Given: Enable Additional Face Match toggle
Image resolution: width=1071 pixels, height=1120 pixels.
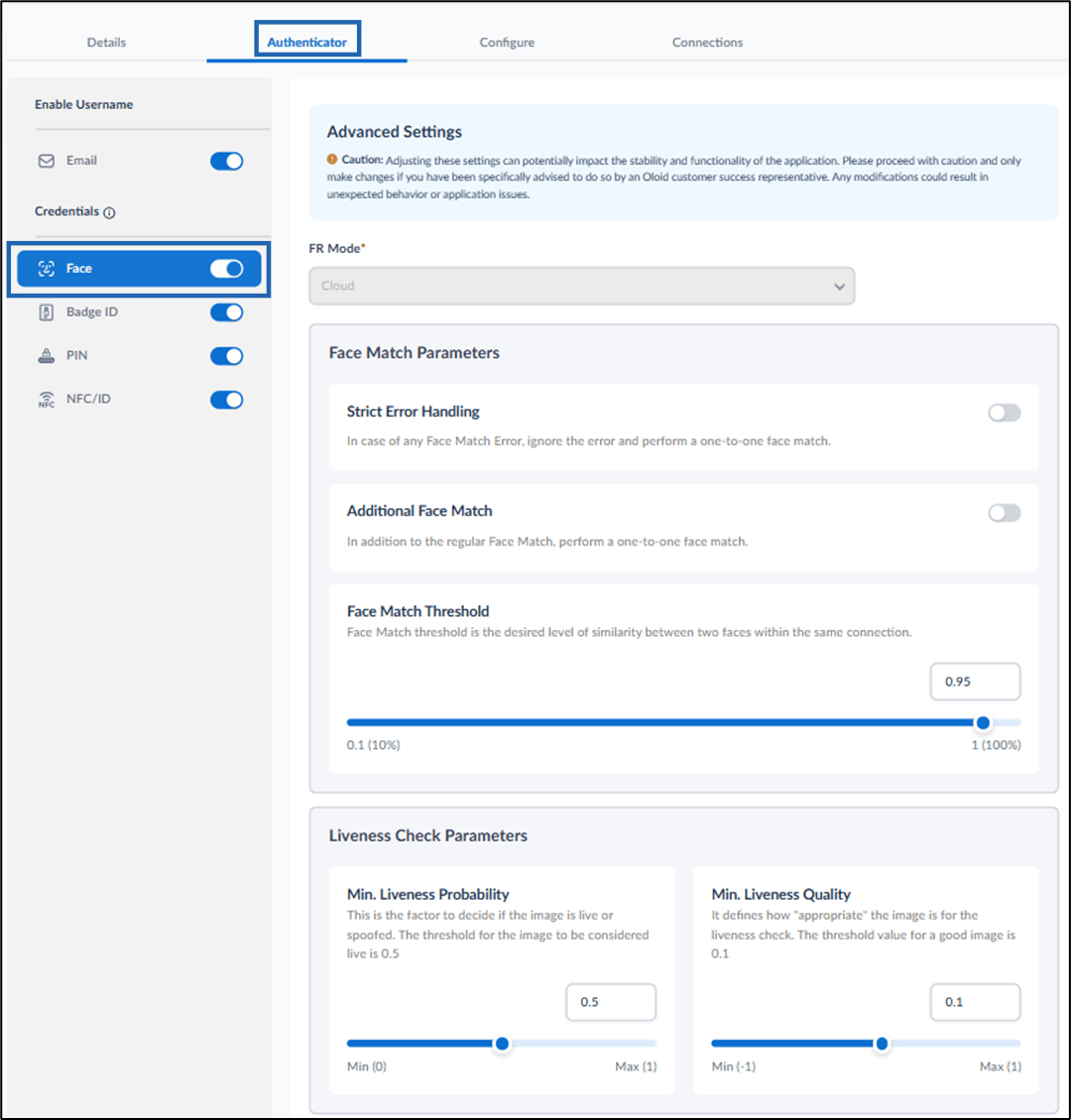Looking at the screenshot, I should click(x=1004, y=512).
